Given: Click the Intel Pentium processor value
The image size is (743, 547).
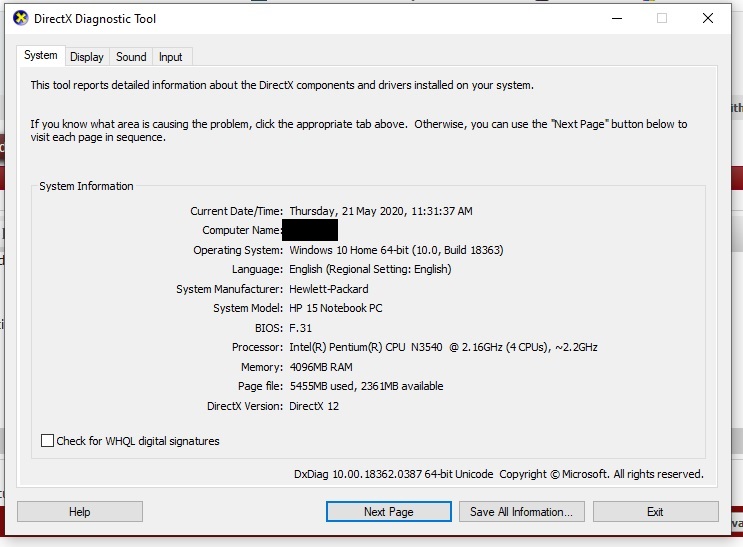Looking at the screenshot, I should tap(443, 348).
